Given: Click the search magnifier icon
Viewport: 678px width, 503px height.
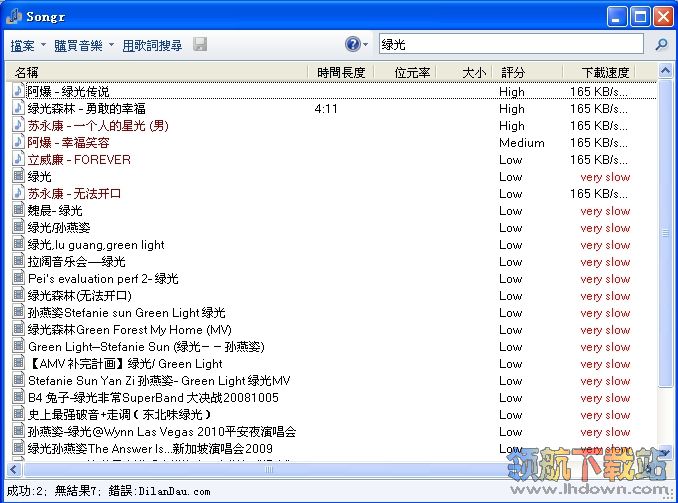Looking at the screenshot, I should (661, 44).
